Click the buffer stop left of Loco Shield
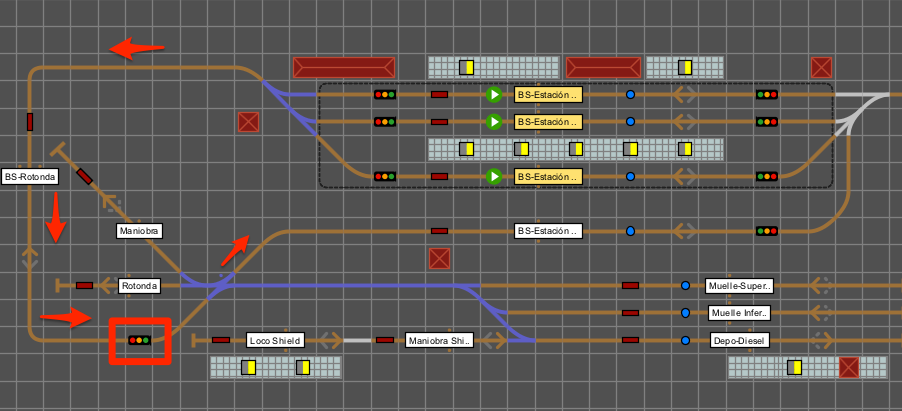Viewport: 902px width, 411px height. point(194,340)
